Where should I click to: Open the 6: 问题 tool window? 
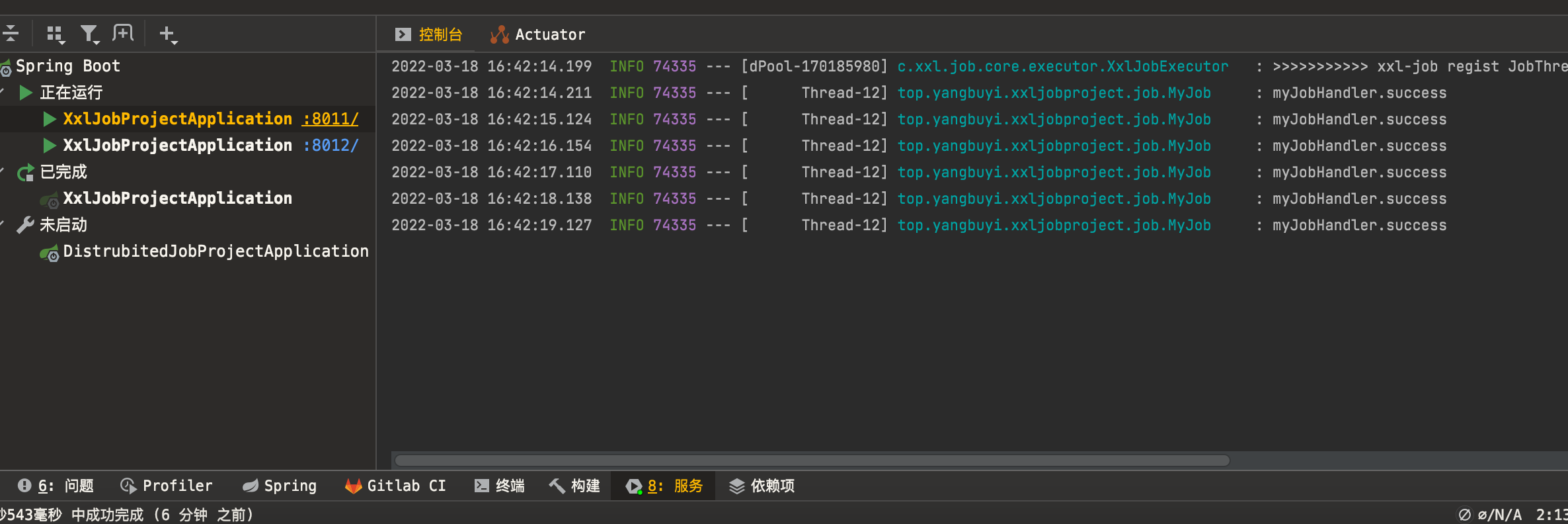[56, 486]
